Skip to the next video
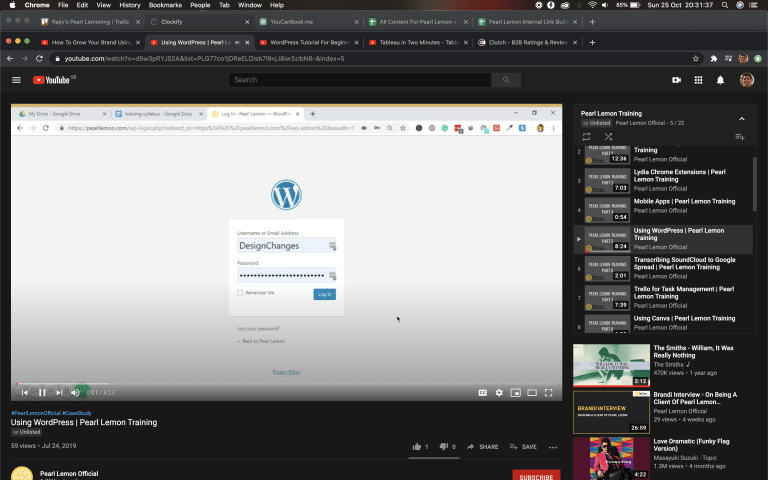The height and width of the screenshot is (480, 768). [59, 392]
